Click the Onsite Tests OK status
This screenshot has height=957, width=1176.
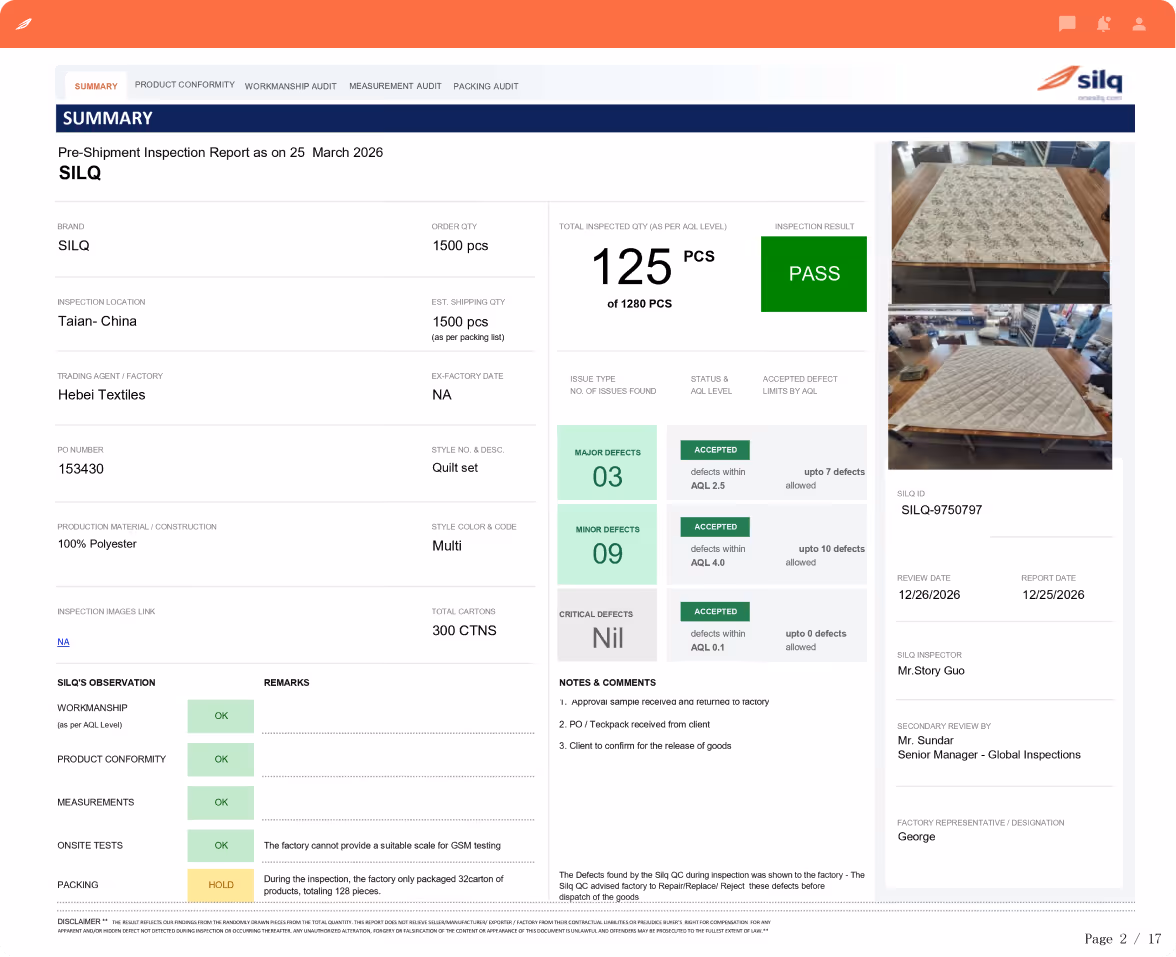pos(220,845)
